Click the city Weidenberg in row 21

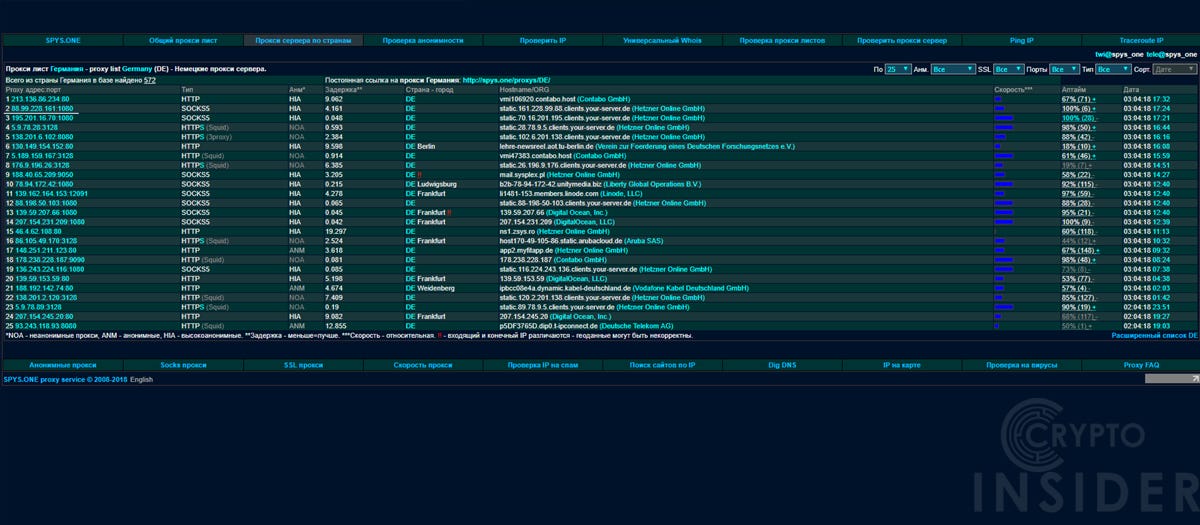[437, 288]
